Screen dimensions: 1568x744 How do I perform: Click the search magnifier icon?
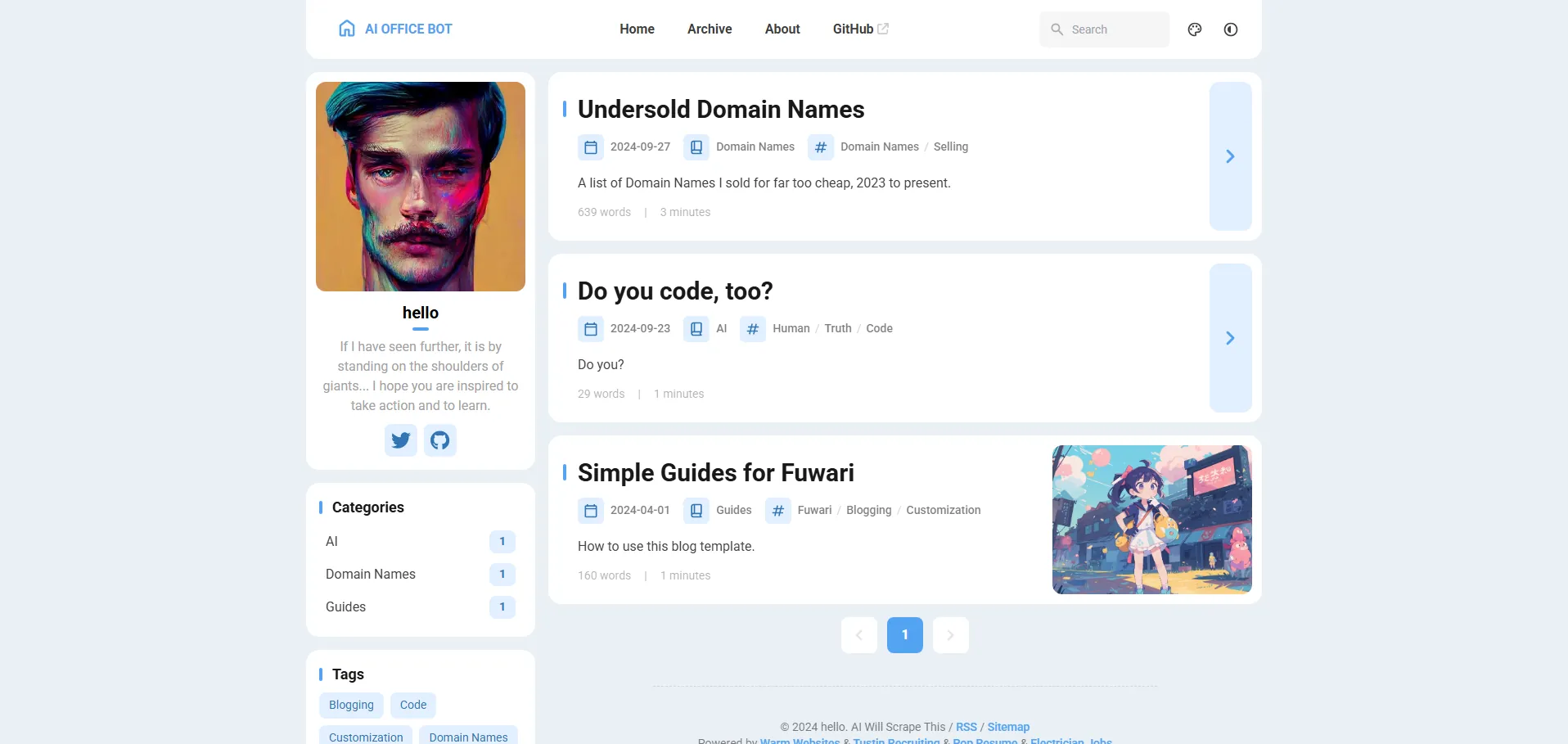pyautogui.click(x=1057, y=29)
